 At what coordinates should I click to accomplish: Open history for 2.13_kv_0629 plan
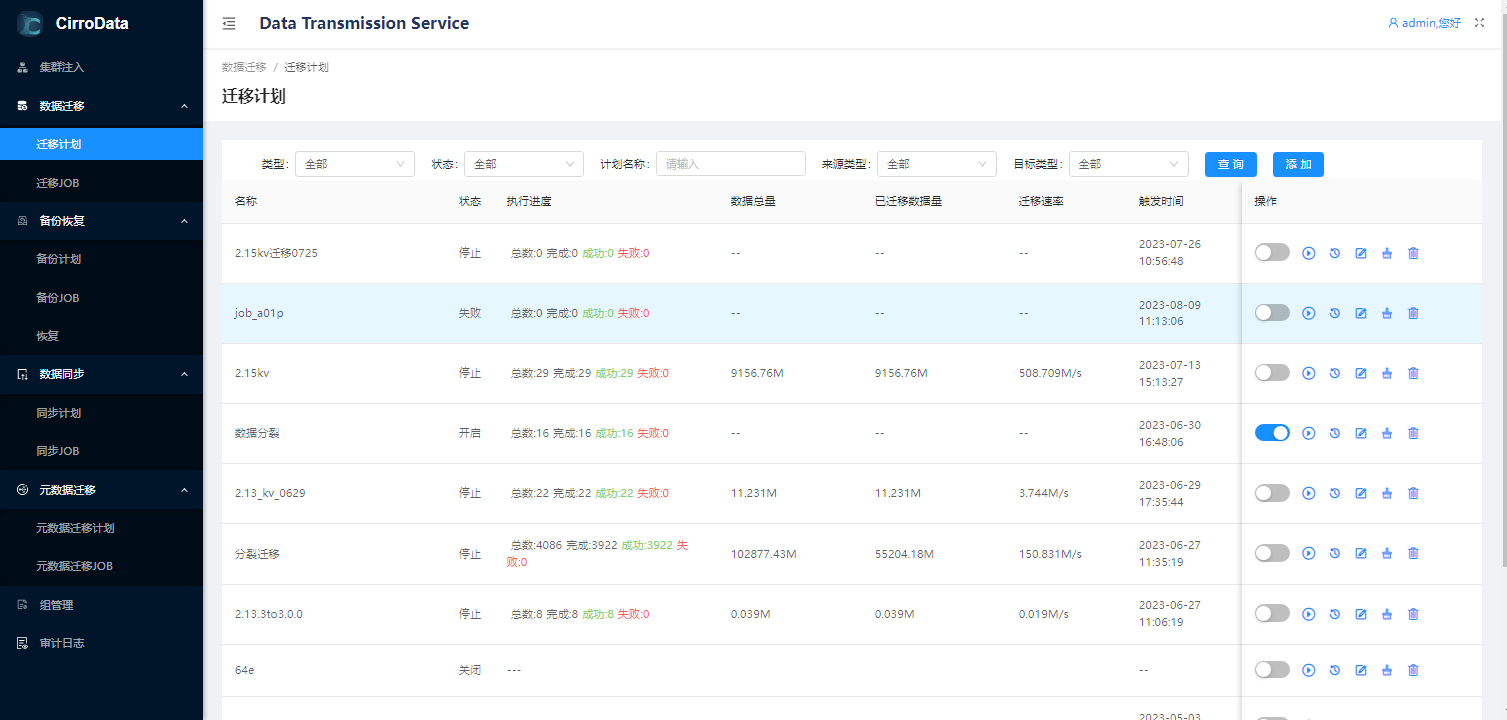click(x=1335, y=493)
